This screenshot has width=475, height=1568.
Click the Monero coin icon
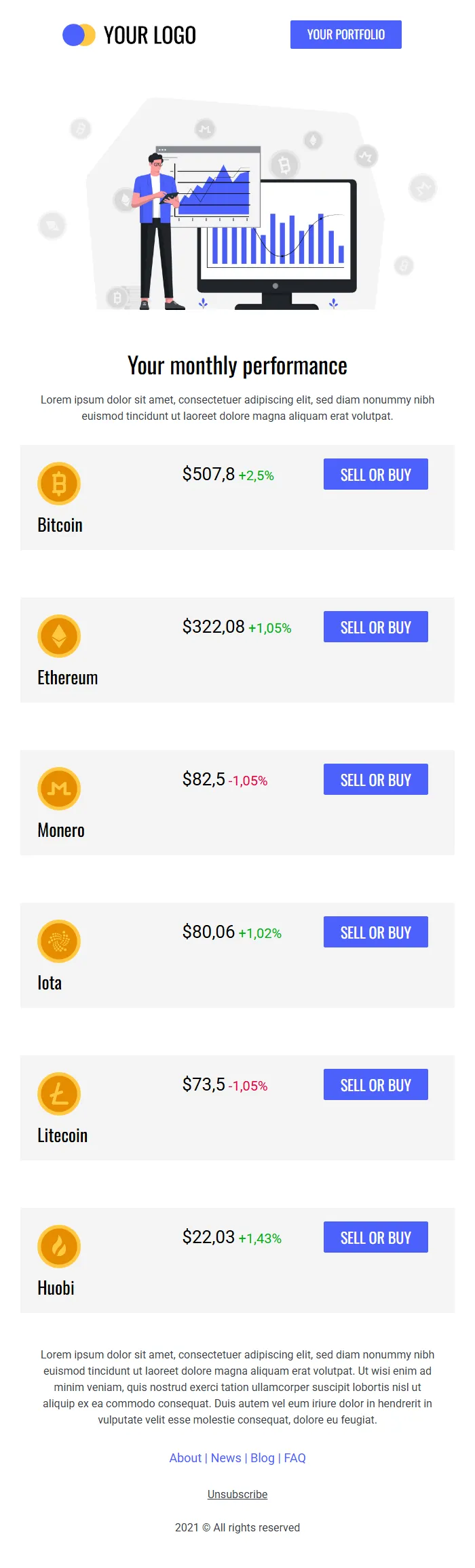[59, 789]
